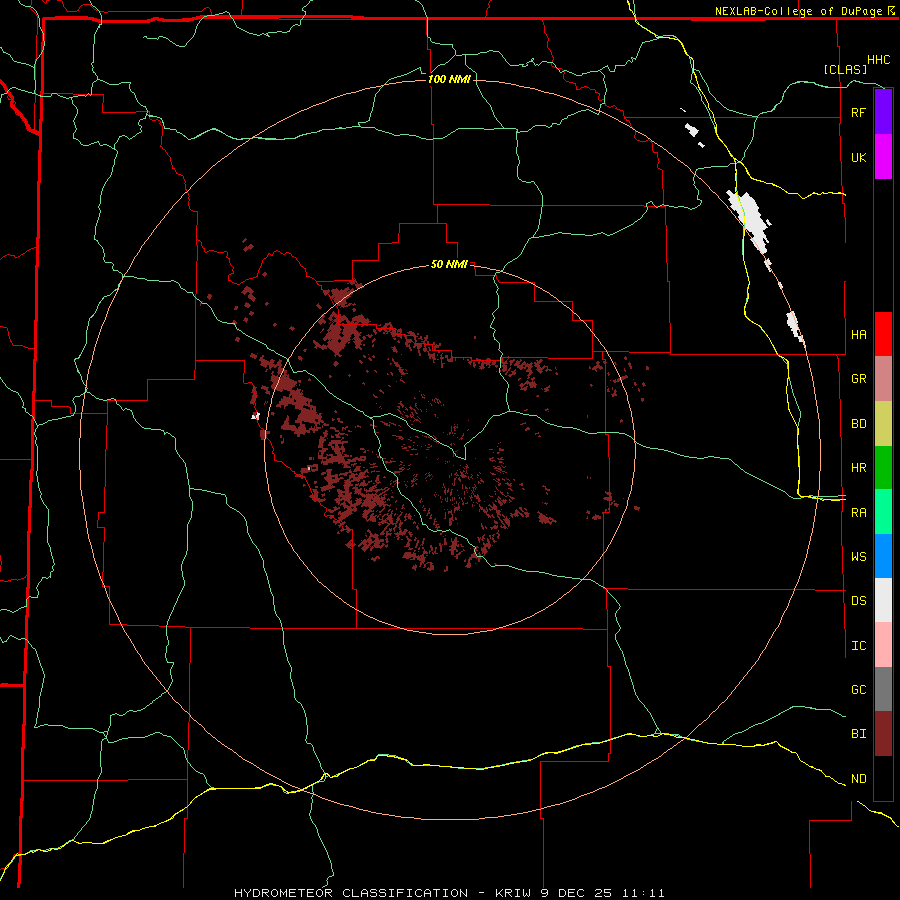Viewport: 900px width, 900px height.
Task: Click the IC legend label
Action: [858, 646]
